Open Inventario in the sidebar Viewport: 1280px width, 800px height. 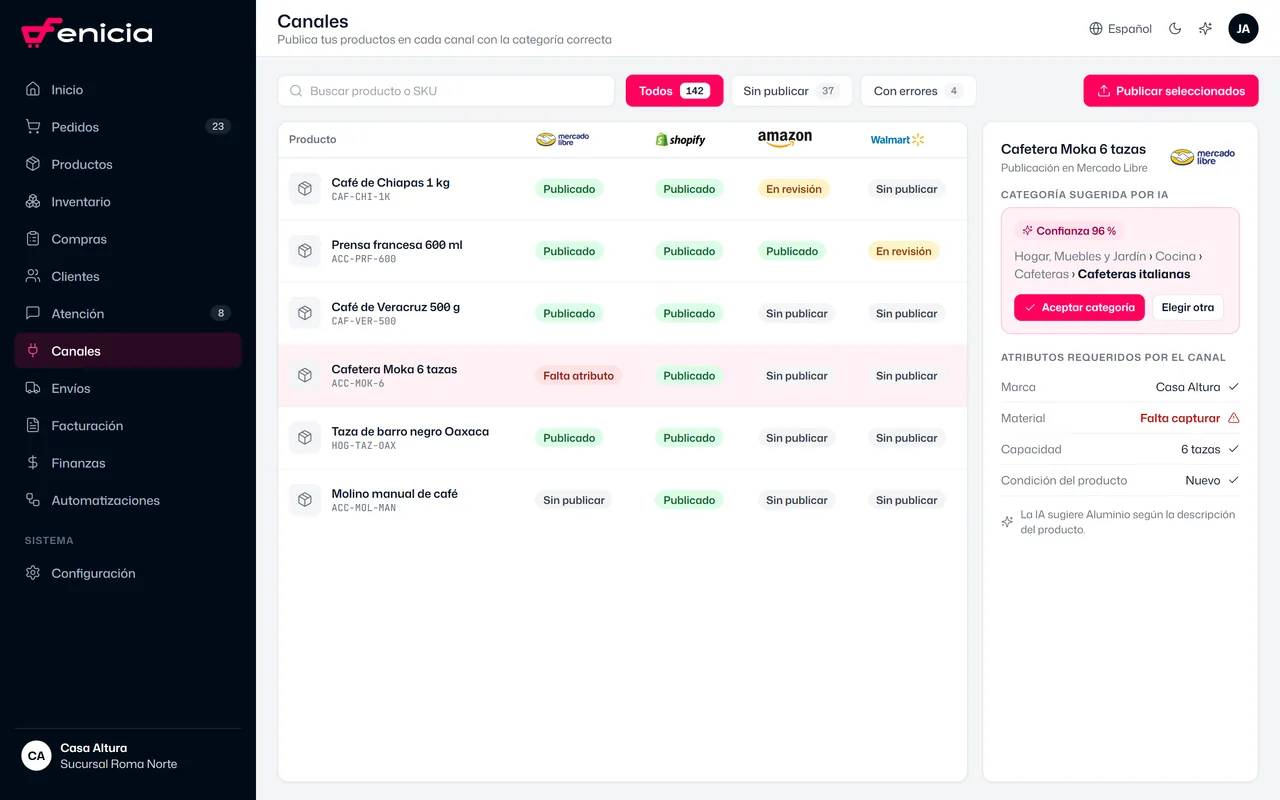tap(128, 202)
